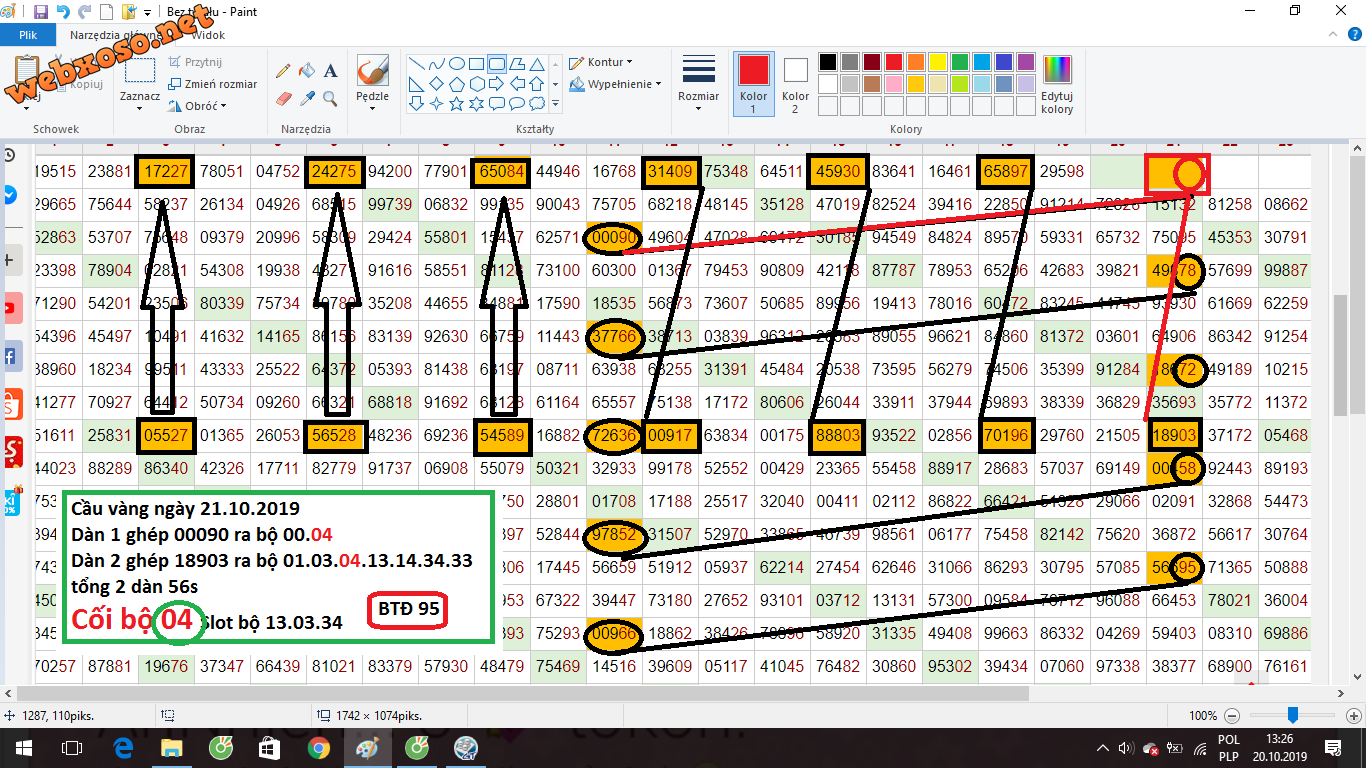The image size is (1366, 768).
Task: Open the Microsoft Store taskbar icon
Action: [270, 747]
